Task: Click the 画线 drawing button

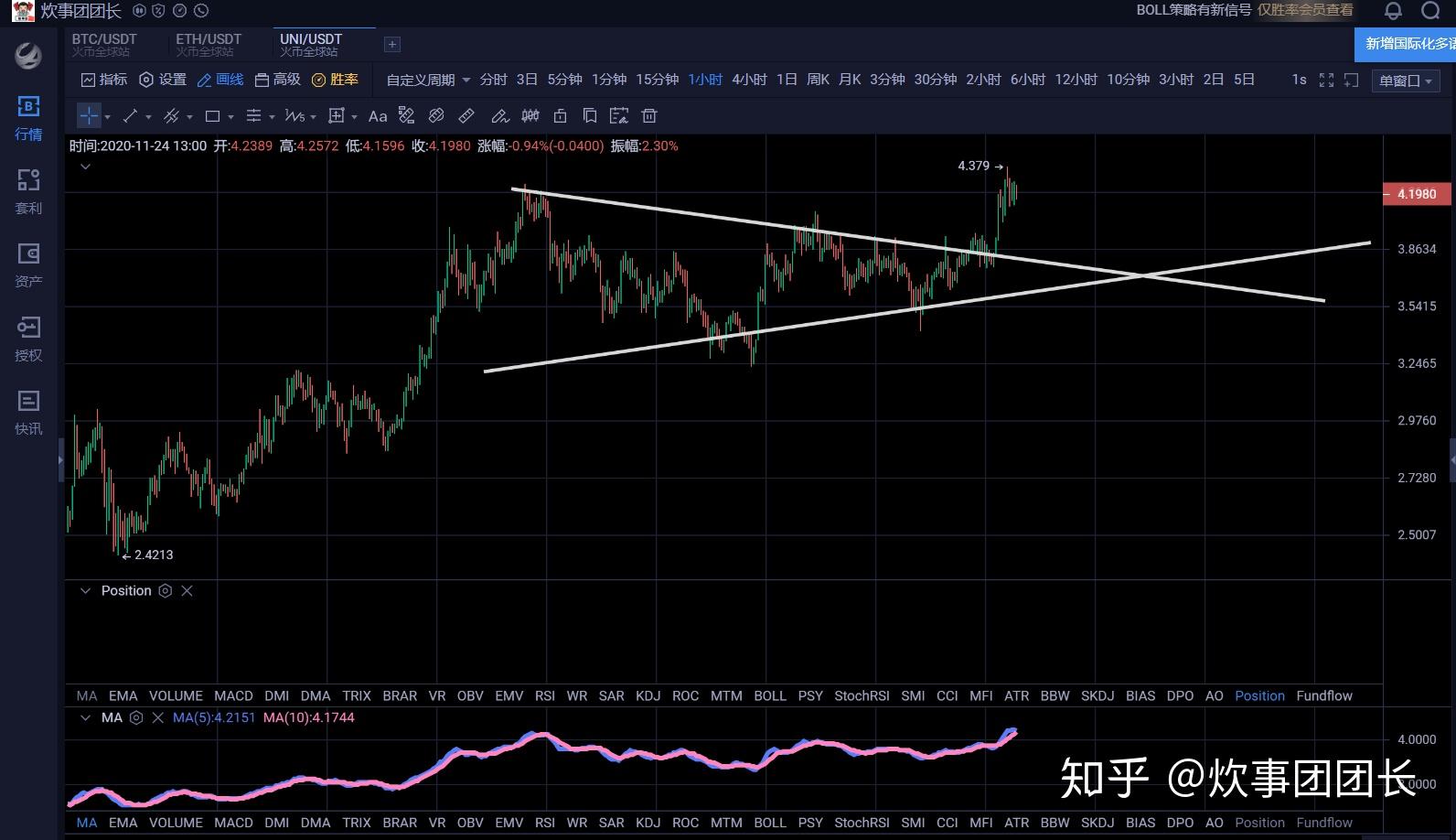Action: pyautogui.click(x=220, y=80)
